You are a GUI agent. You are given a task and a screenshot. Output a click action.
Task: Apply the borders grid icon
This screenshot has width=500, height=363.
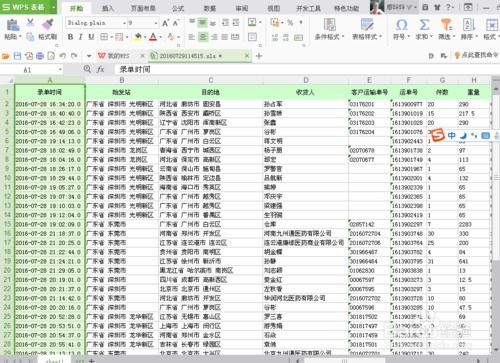[104, 37]
